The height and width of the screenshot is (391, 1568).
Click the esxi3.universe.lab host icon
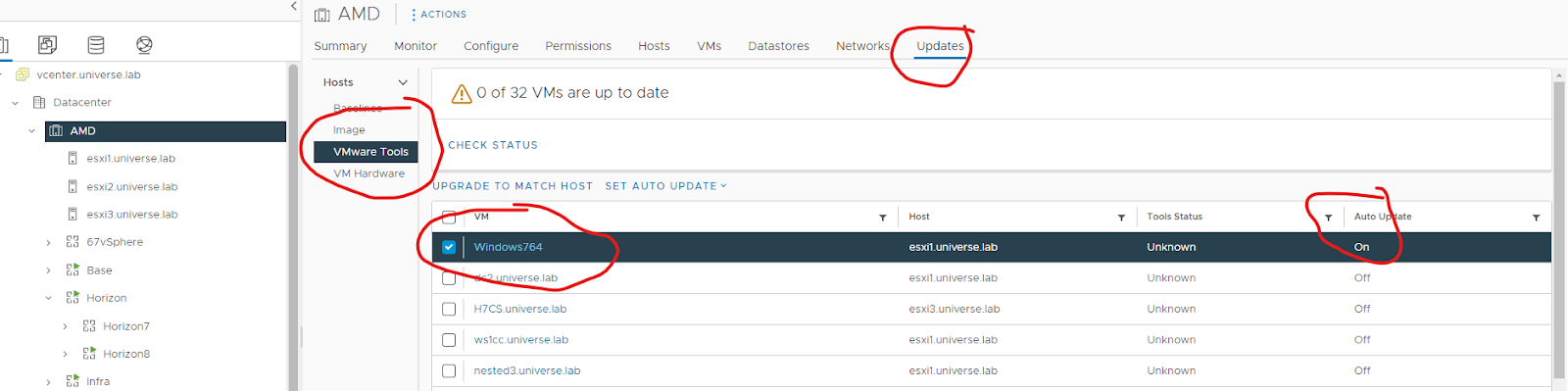(x=73, y=214)
